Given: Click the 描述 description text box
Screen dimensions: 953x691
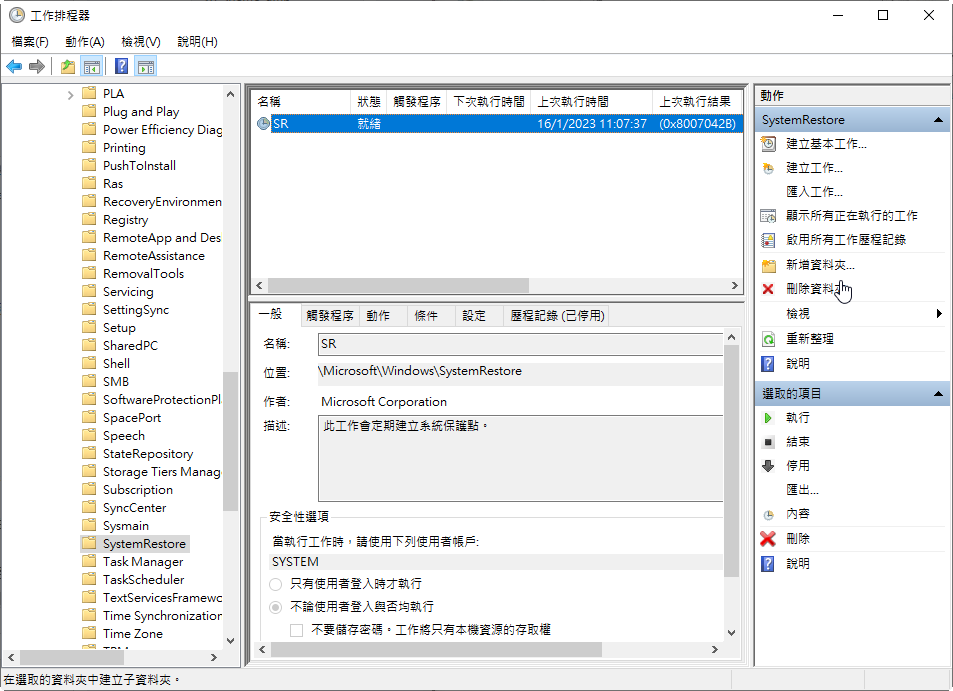Looking at the screenshot, I should [x=520, y=459].
